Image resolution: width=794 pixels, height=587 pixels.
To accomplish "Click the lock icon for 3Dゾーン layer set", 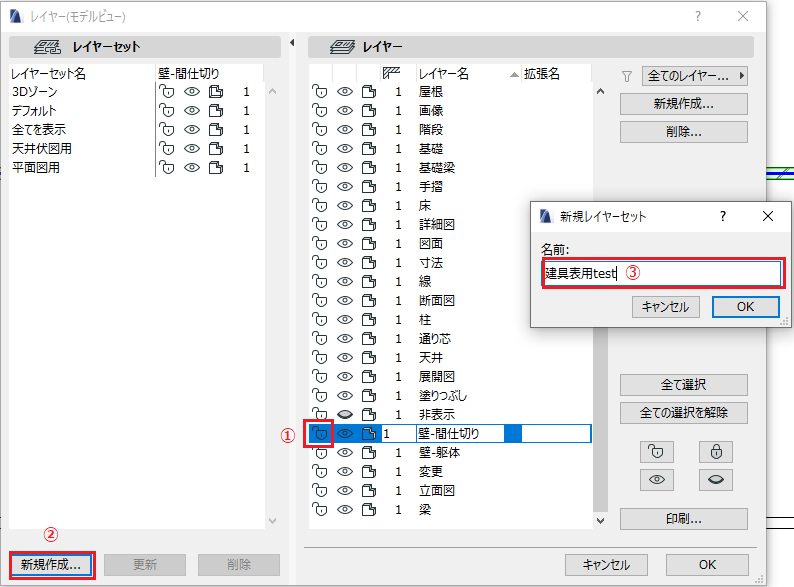I will coord(167,92).
